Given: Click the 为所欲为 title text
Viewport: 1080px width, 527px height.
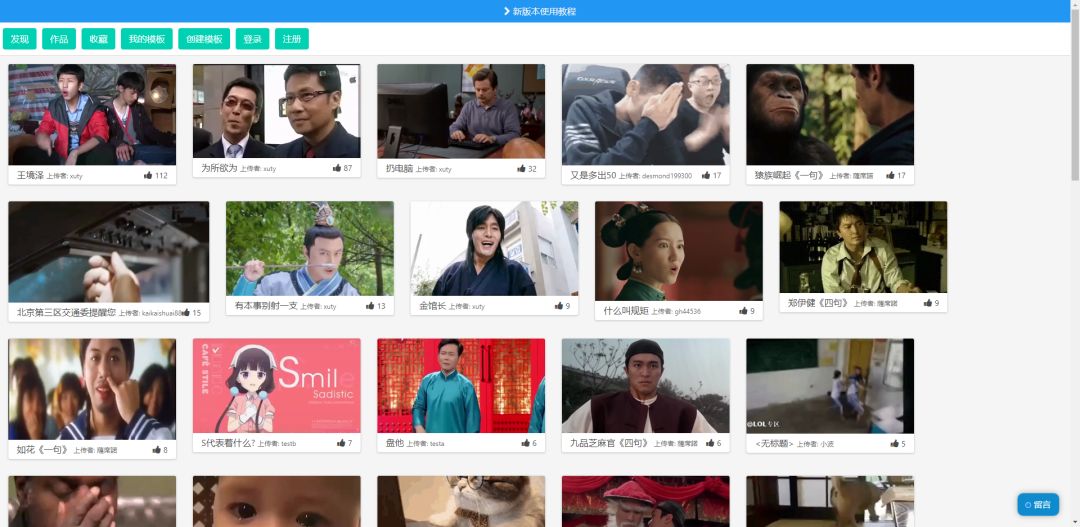Looking at the screenshot, I should tap(219, 168).
